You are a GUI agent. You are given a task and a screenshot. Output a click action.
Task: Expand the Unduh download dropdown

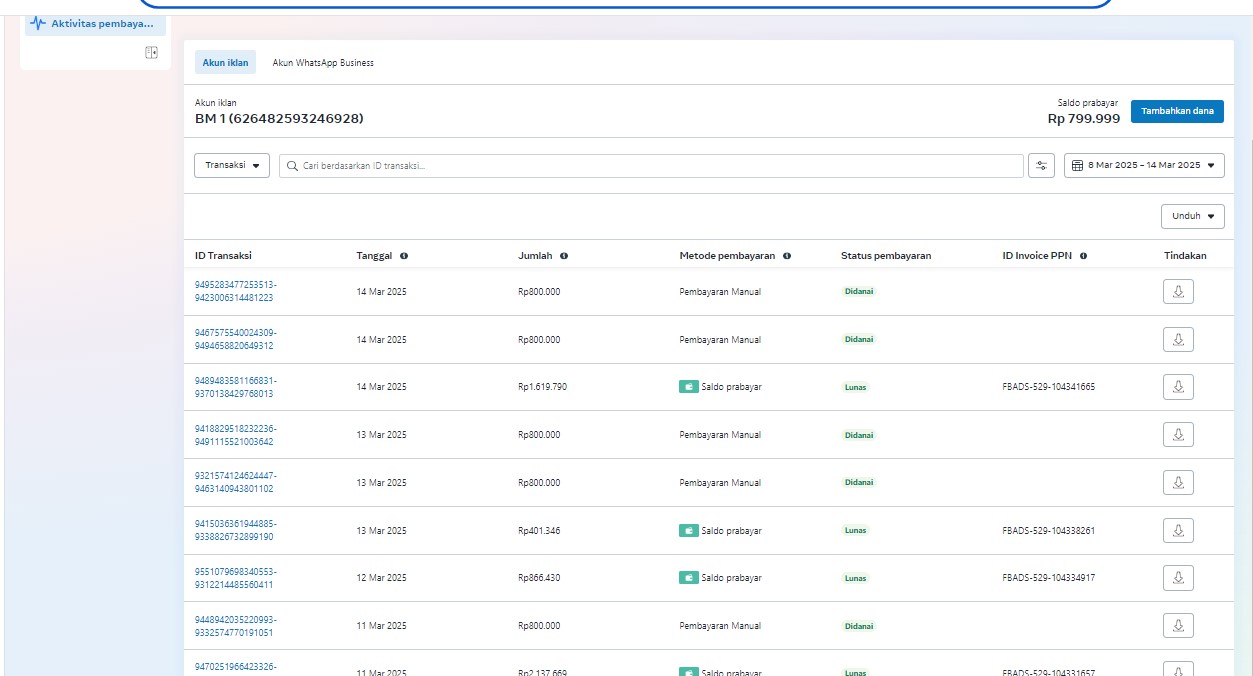(1192, 216)
